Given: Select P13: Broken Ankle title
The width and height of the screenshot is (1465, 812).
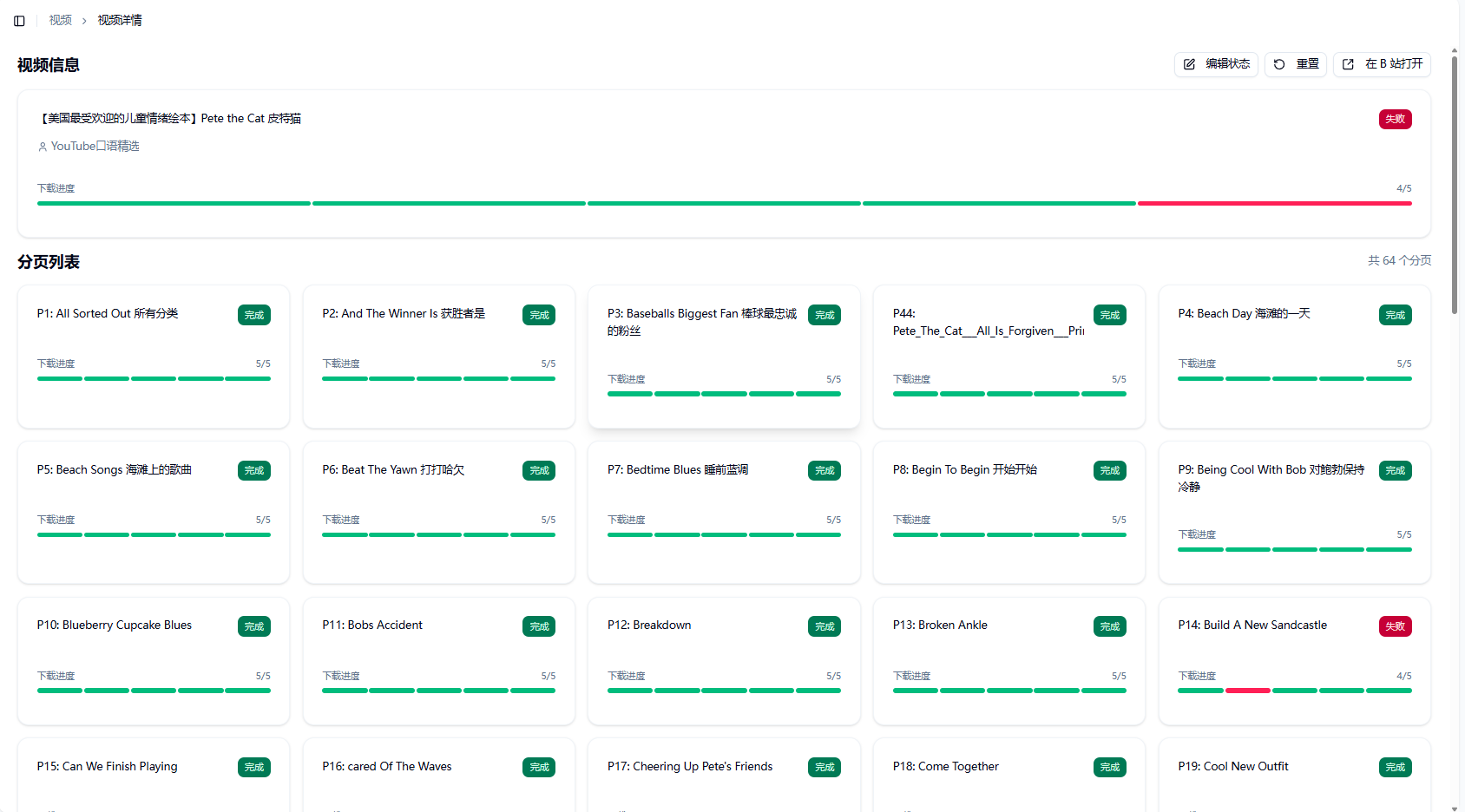Looking at the screenshot, I should pyautogui.click(x=940, y=625).
